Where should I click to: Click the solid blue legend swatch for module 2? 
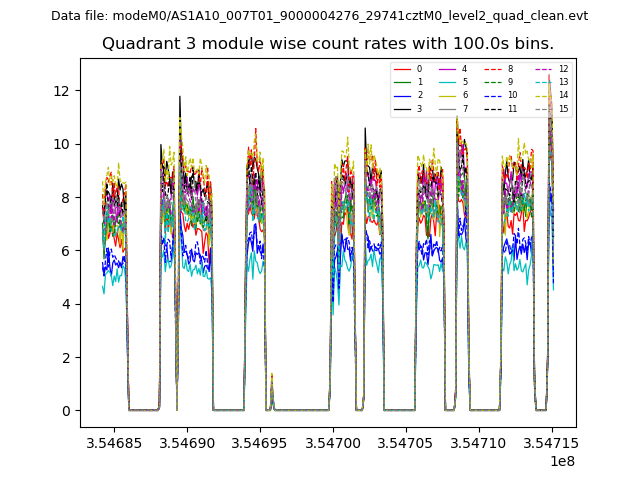click(402, 95)
